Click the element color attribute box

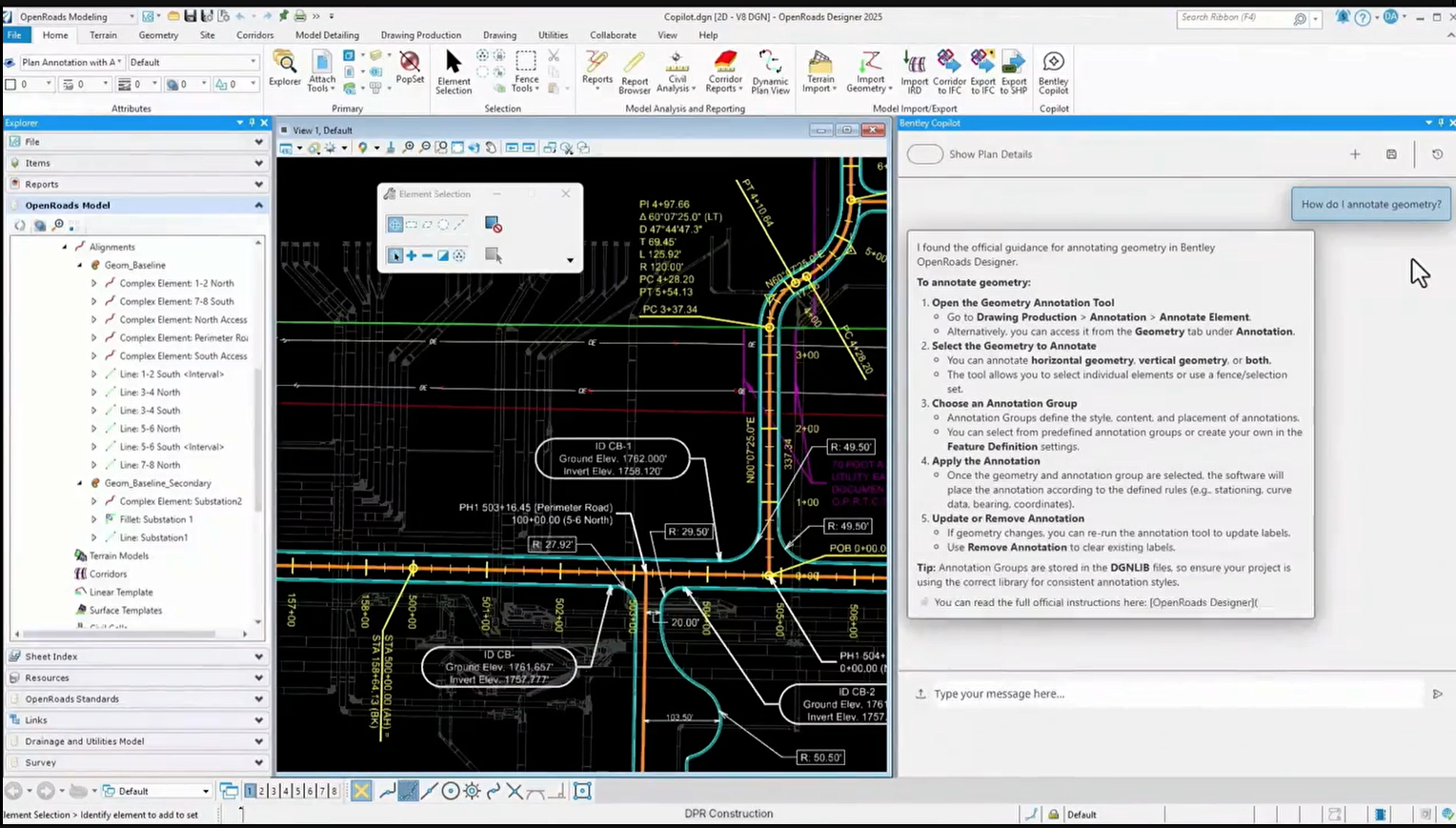(x=29, y=84)
